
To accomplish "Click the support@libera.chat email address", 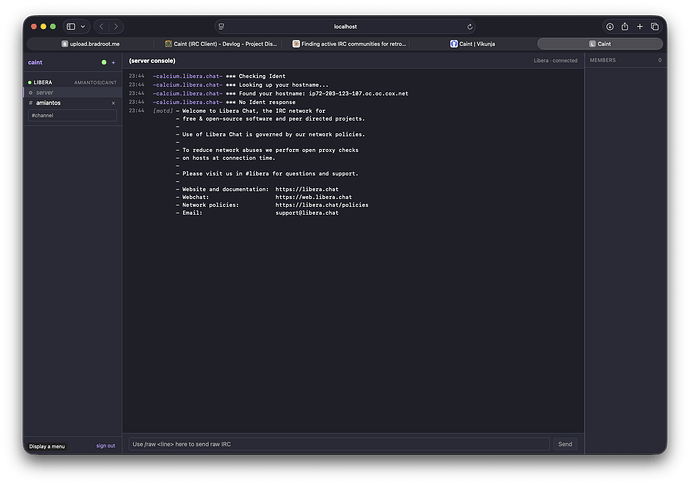I will pyautogui.click(x=307, y=213).
